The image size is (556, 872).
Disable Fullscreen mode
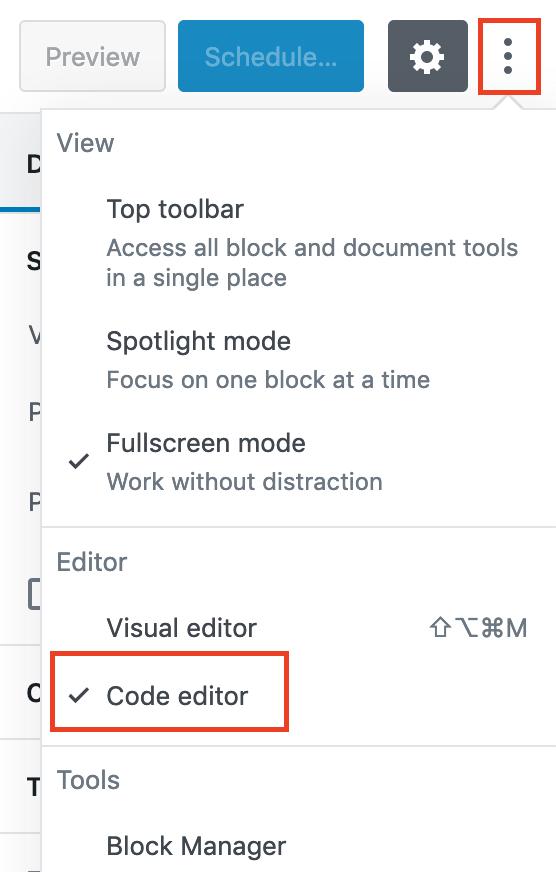[299, 462]
